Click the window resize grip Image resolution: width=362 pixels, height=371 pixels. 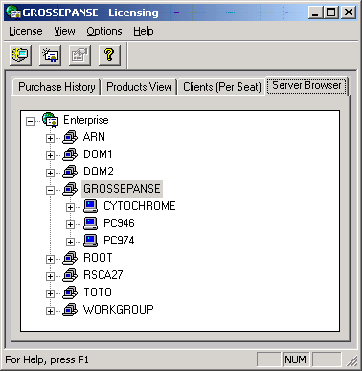tap(352, 361)
